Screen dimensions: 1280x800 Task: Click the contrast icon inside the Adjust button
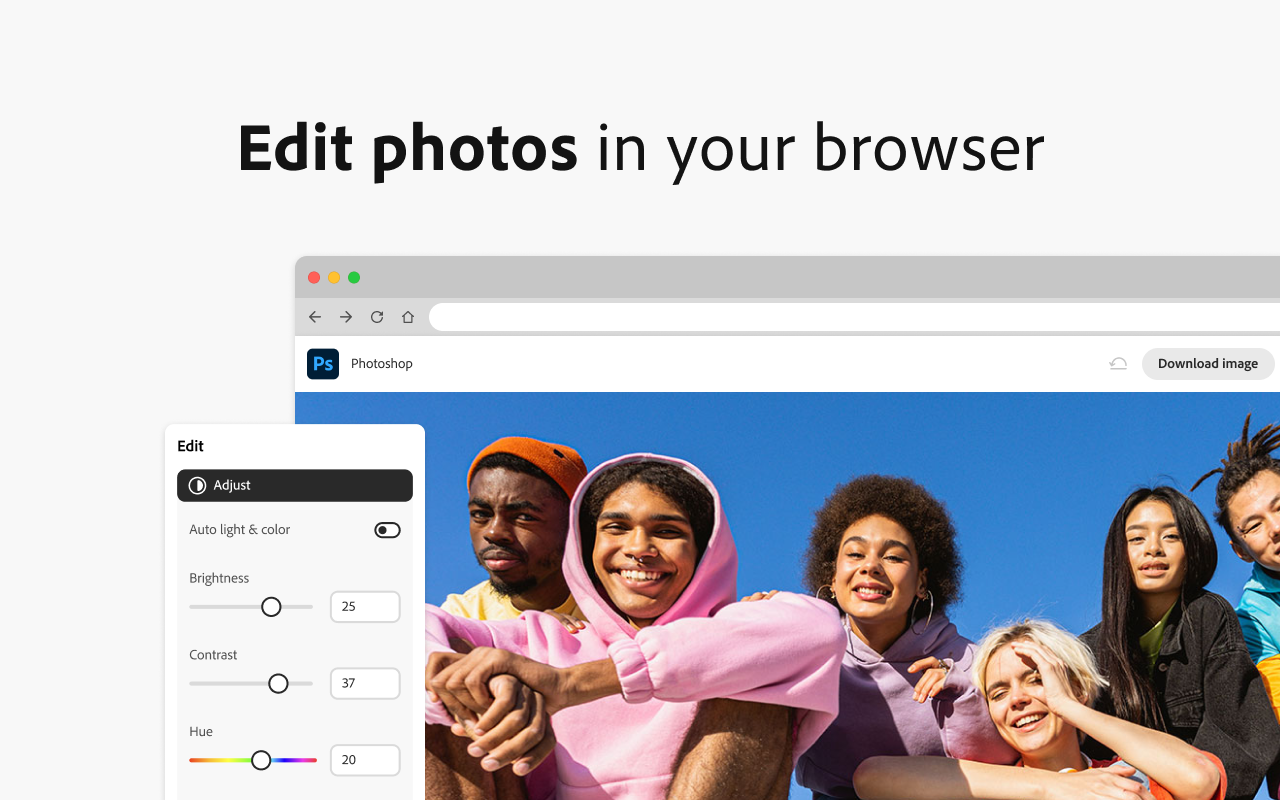pos(197,485)
